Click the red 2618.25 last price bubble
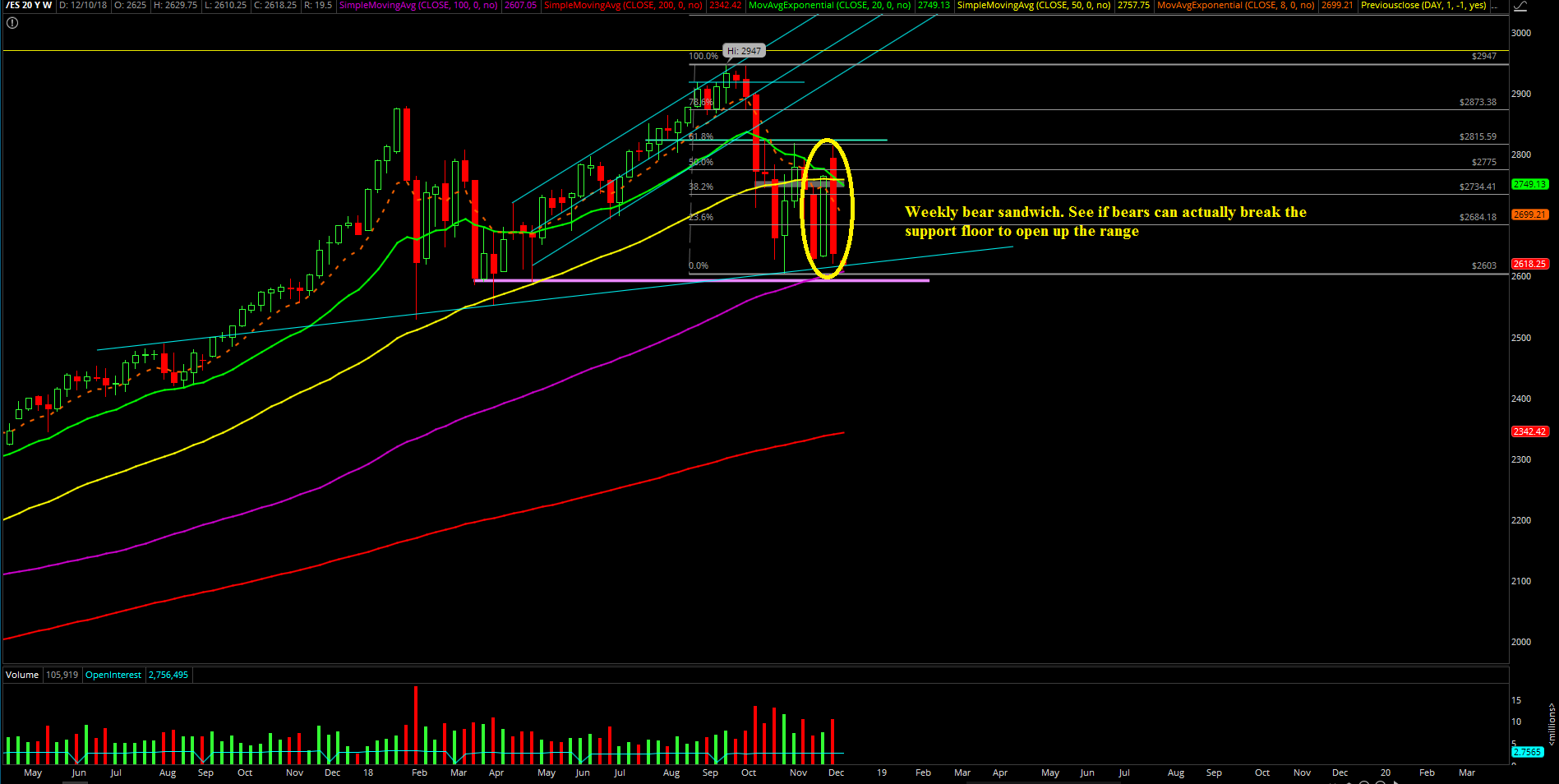This screenshot has height=784, width=1559. tap(1529, 264)
